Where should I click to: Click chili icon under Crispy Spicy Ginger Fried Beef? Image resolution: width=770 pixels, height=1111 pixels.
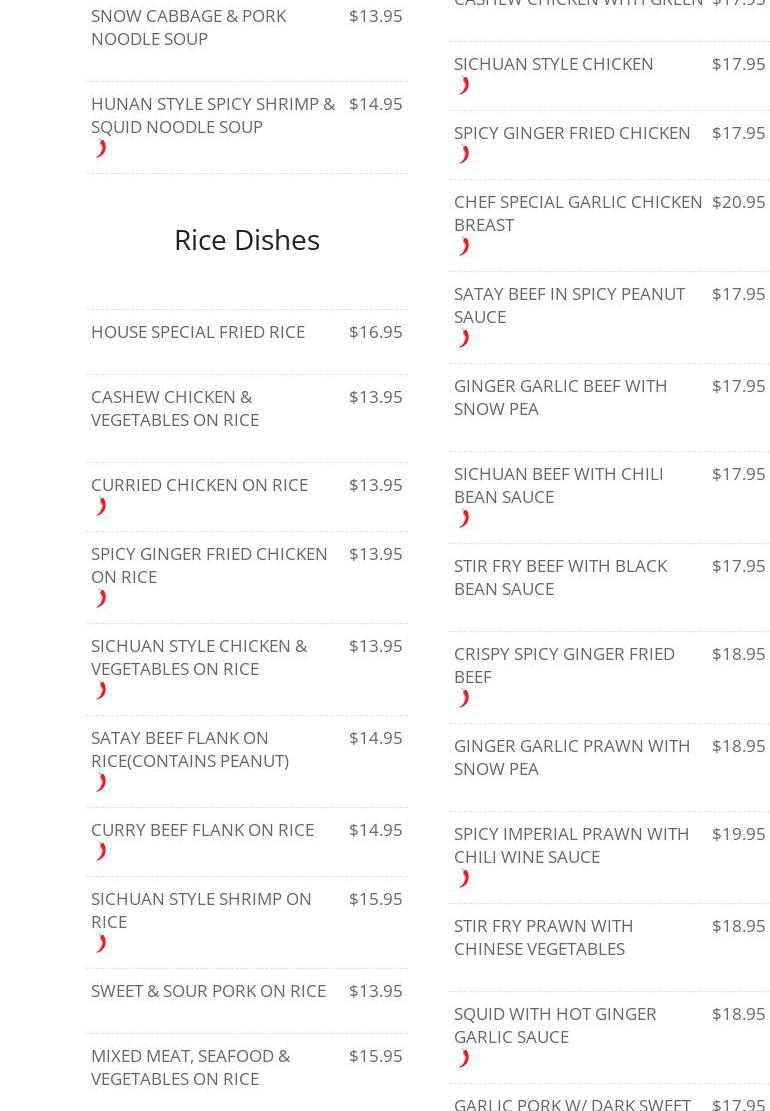pos(464,699)
